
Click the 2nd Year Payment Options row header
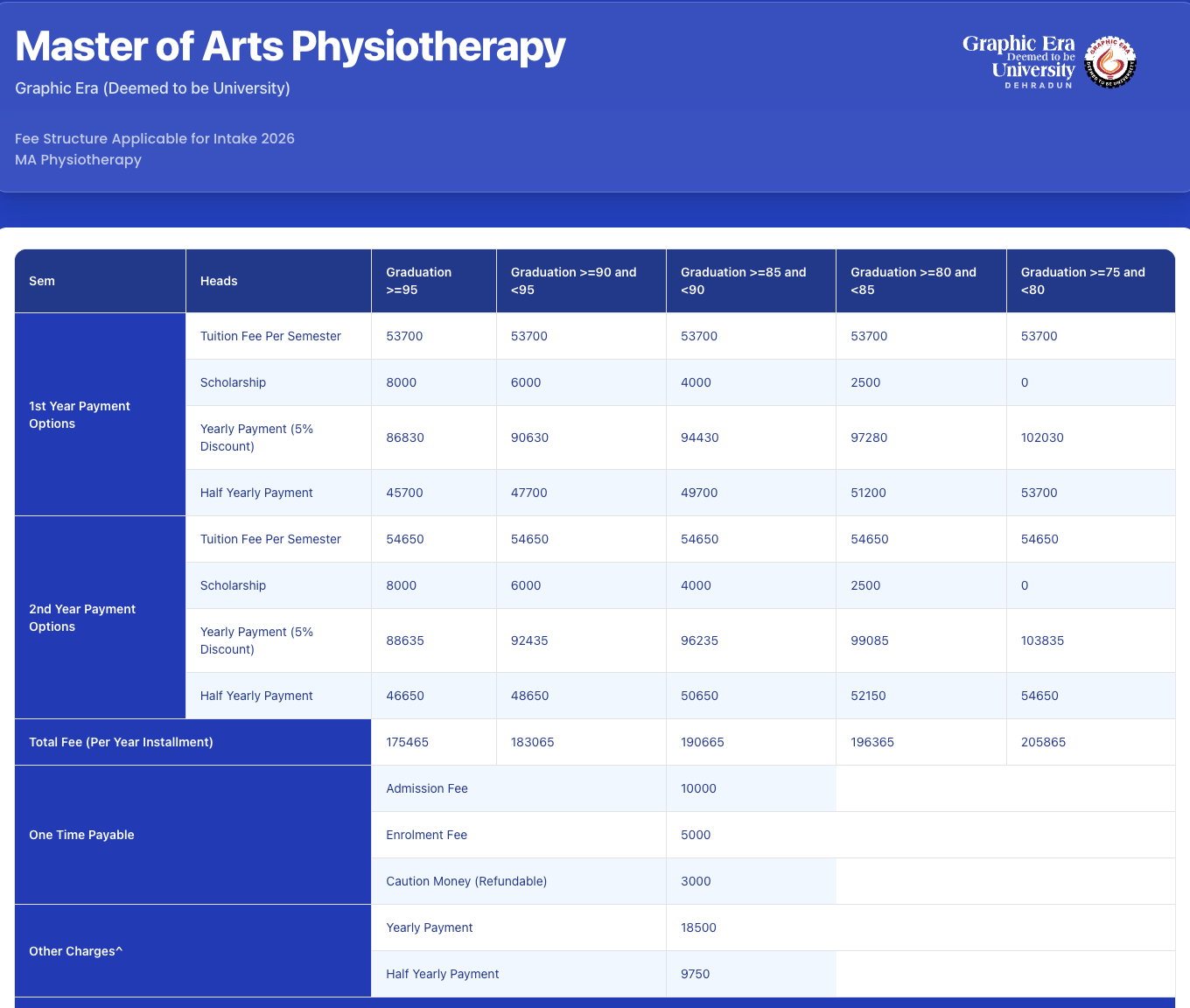click(82, 618)
